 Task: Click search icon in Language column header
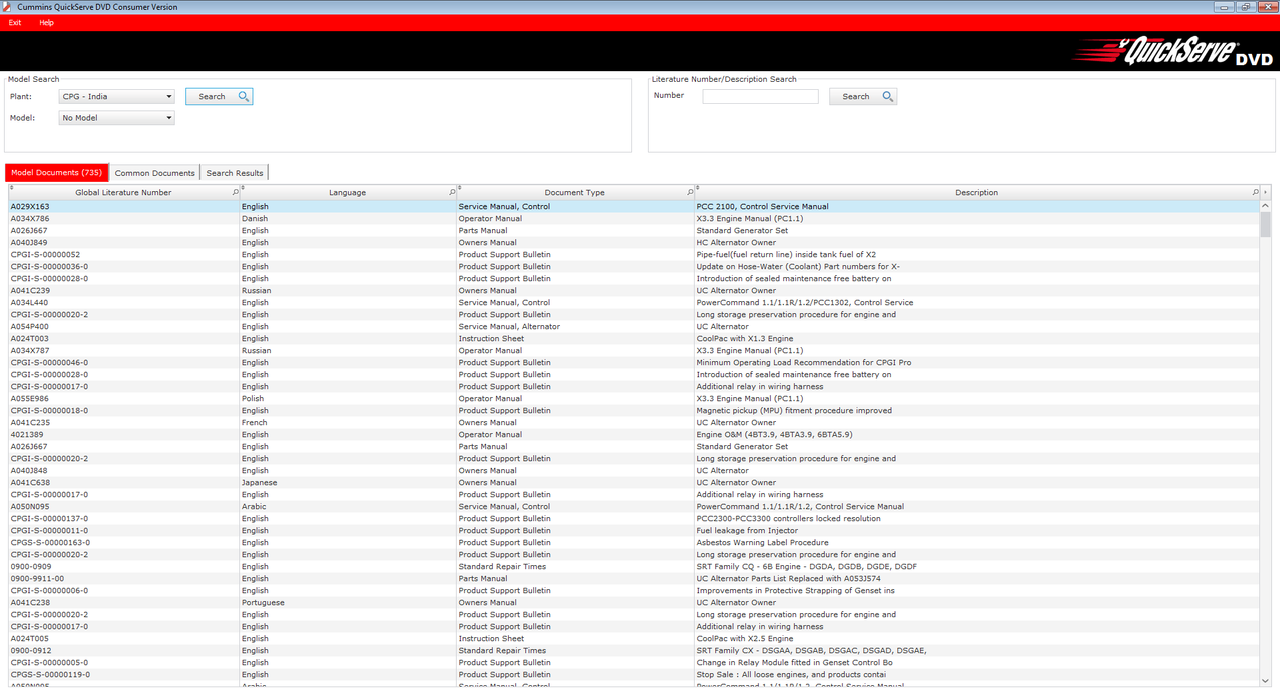pyautogui.click(x=451, y=192)
